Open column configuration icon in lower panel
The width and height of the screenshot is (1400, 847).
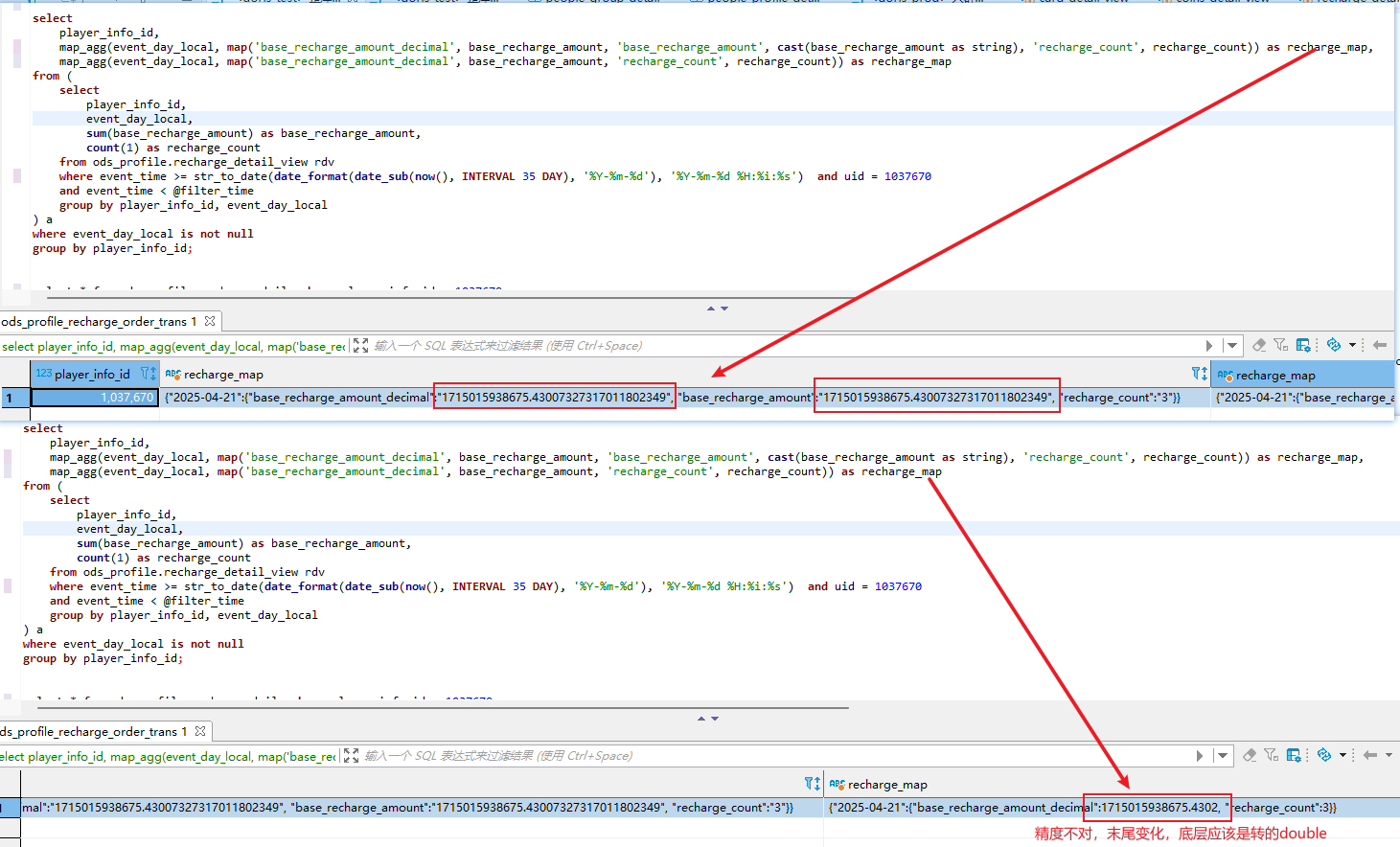[1294, 755]
